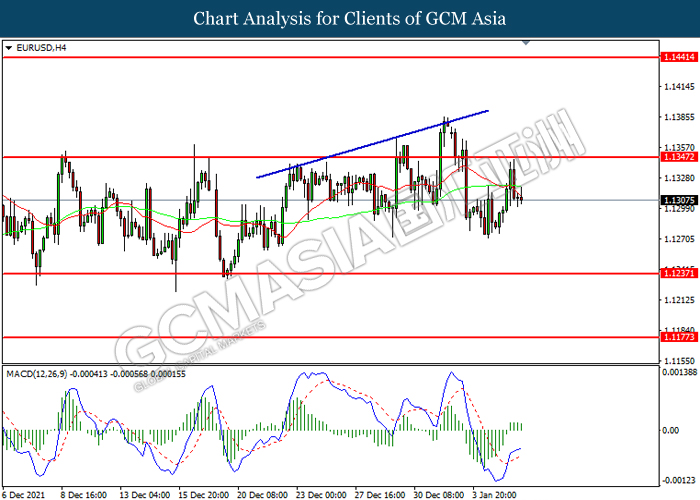Click the 6 Dec 2021 date label
This screenshot has width=700, height=500.
click(x=23, y=495)
